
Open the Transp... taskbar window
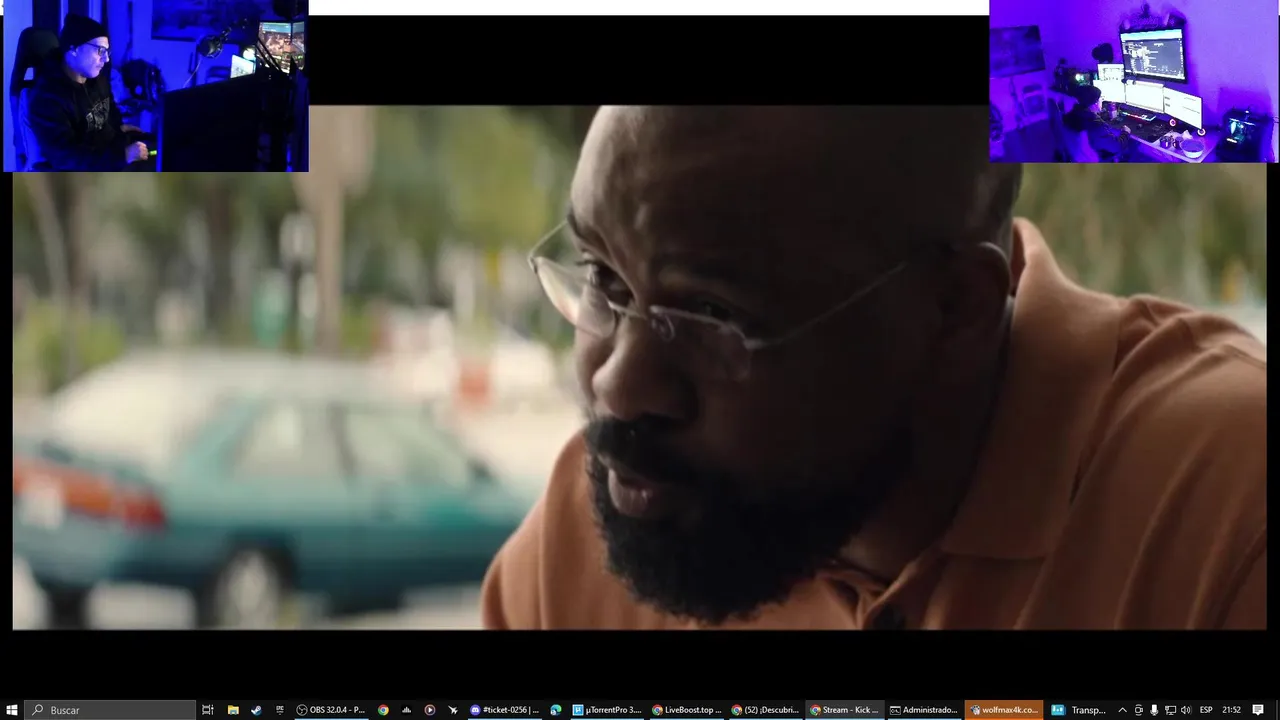click(1078, 710)
